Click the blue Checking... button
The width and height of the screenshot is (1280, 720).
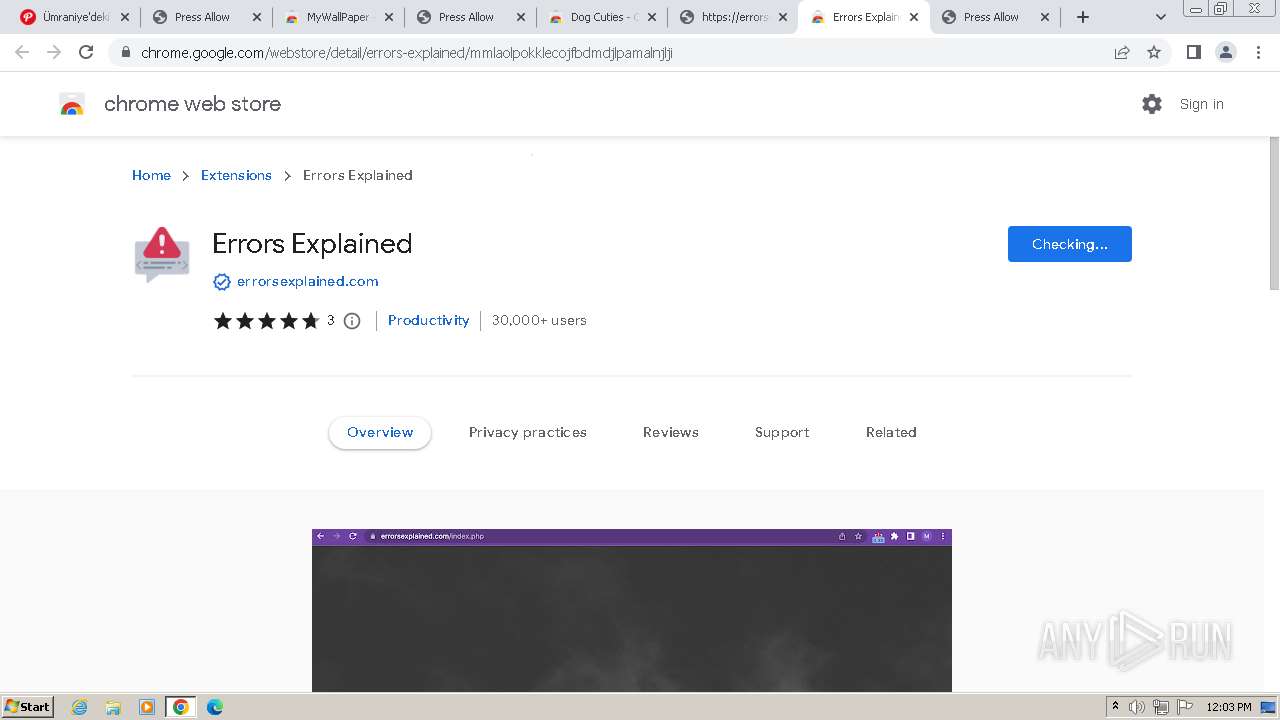1069,244
